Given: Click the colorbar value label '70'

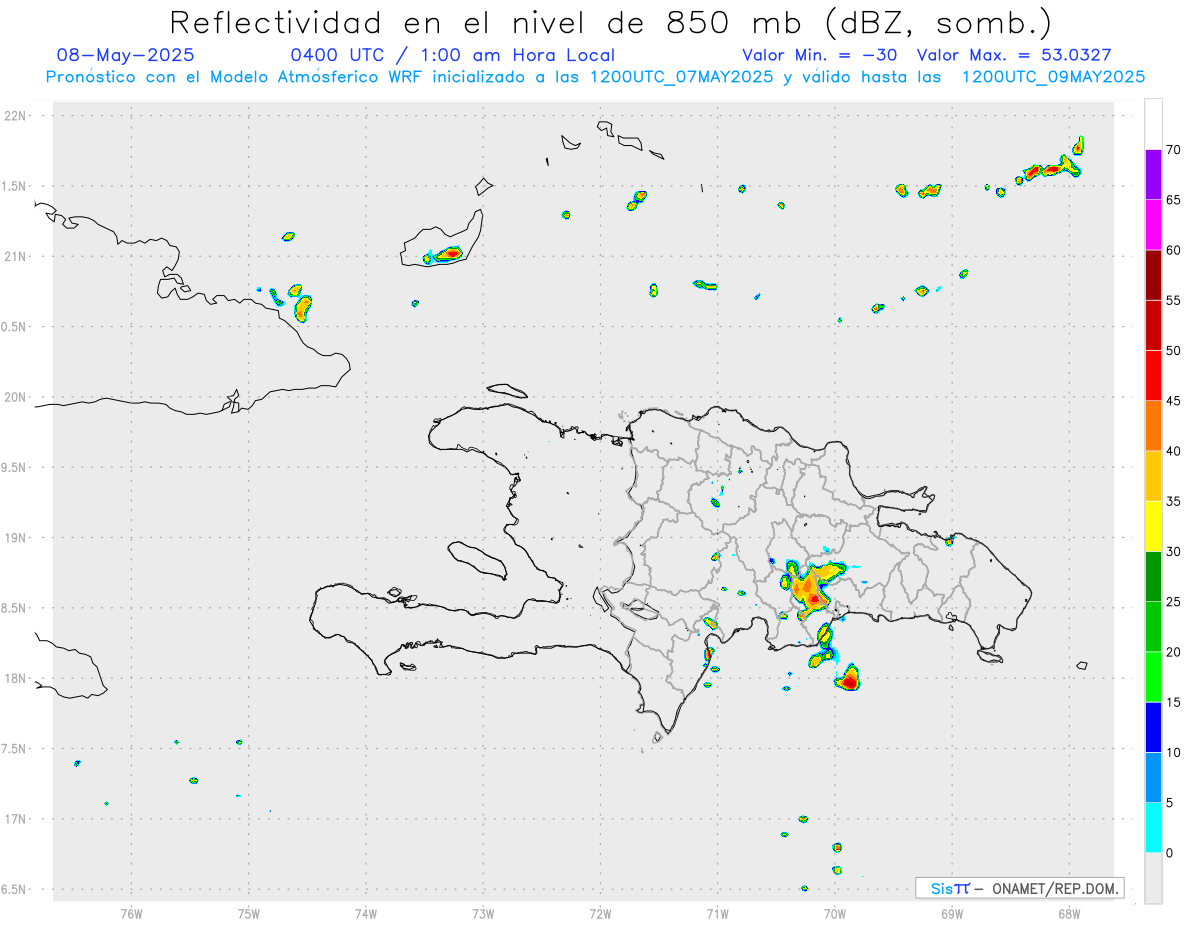Looking at the screenshot, I should click(1173, 150).
